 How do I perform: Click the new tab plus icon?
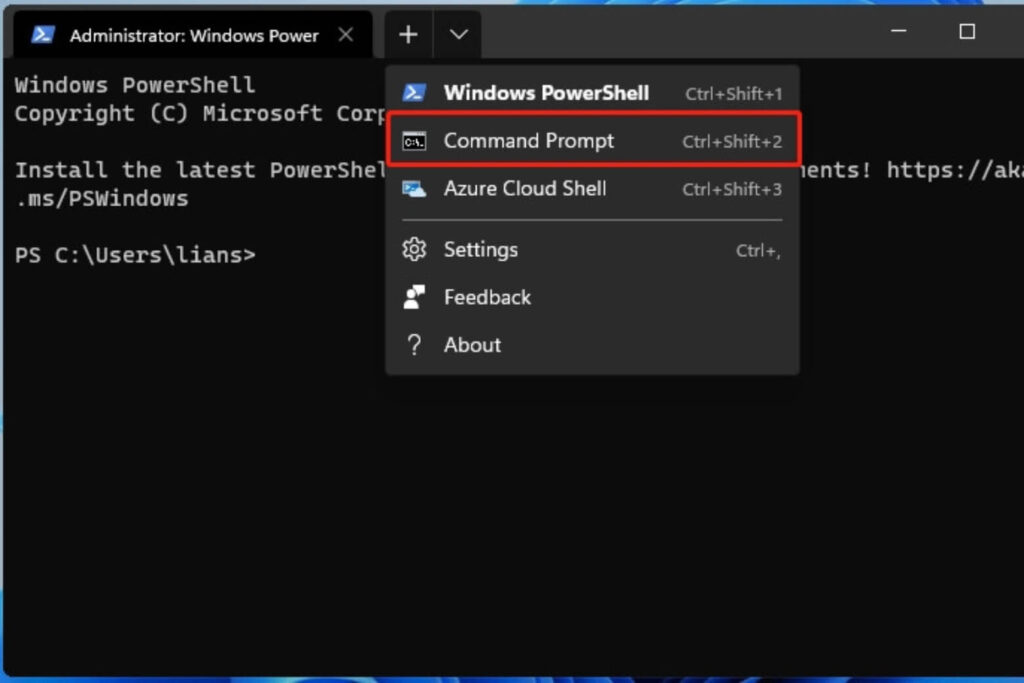coord(408,34)
